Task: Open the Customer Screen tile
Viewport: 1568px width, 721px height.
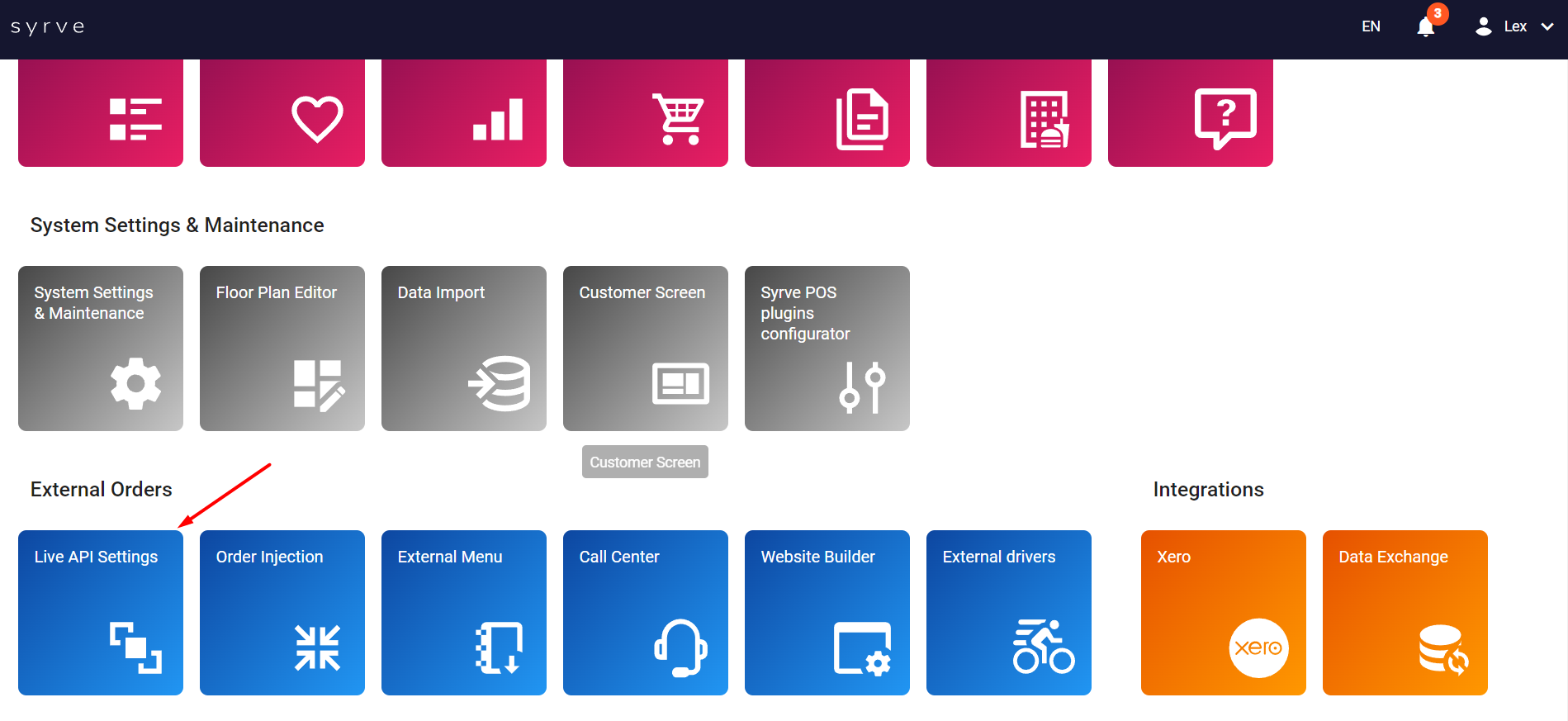Action: 646,348
